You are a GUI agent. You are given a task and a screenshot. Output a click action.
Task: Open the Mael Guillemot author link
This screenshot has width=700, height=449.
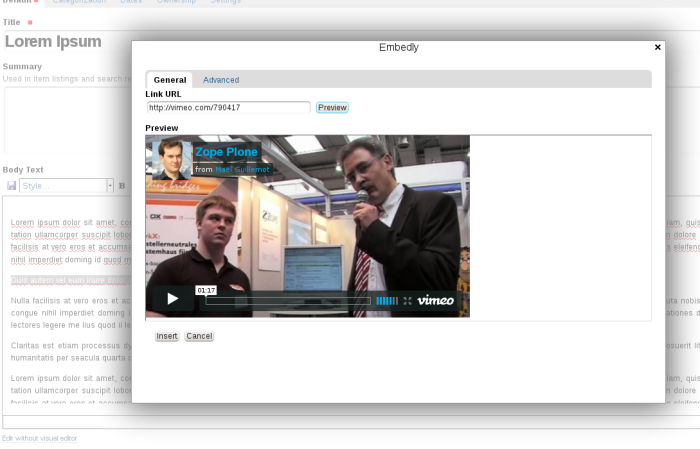(x=242, y=170)
